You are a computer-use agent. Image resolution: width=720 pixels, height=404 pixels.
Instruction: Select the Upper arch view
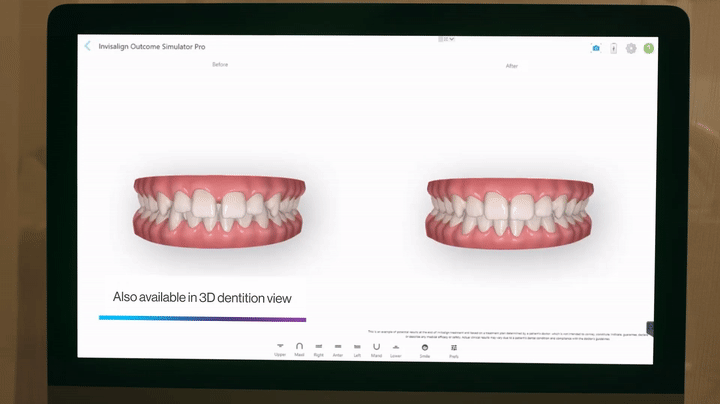[280, 347]
